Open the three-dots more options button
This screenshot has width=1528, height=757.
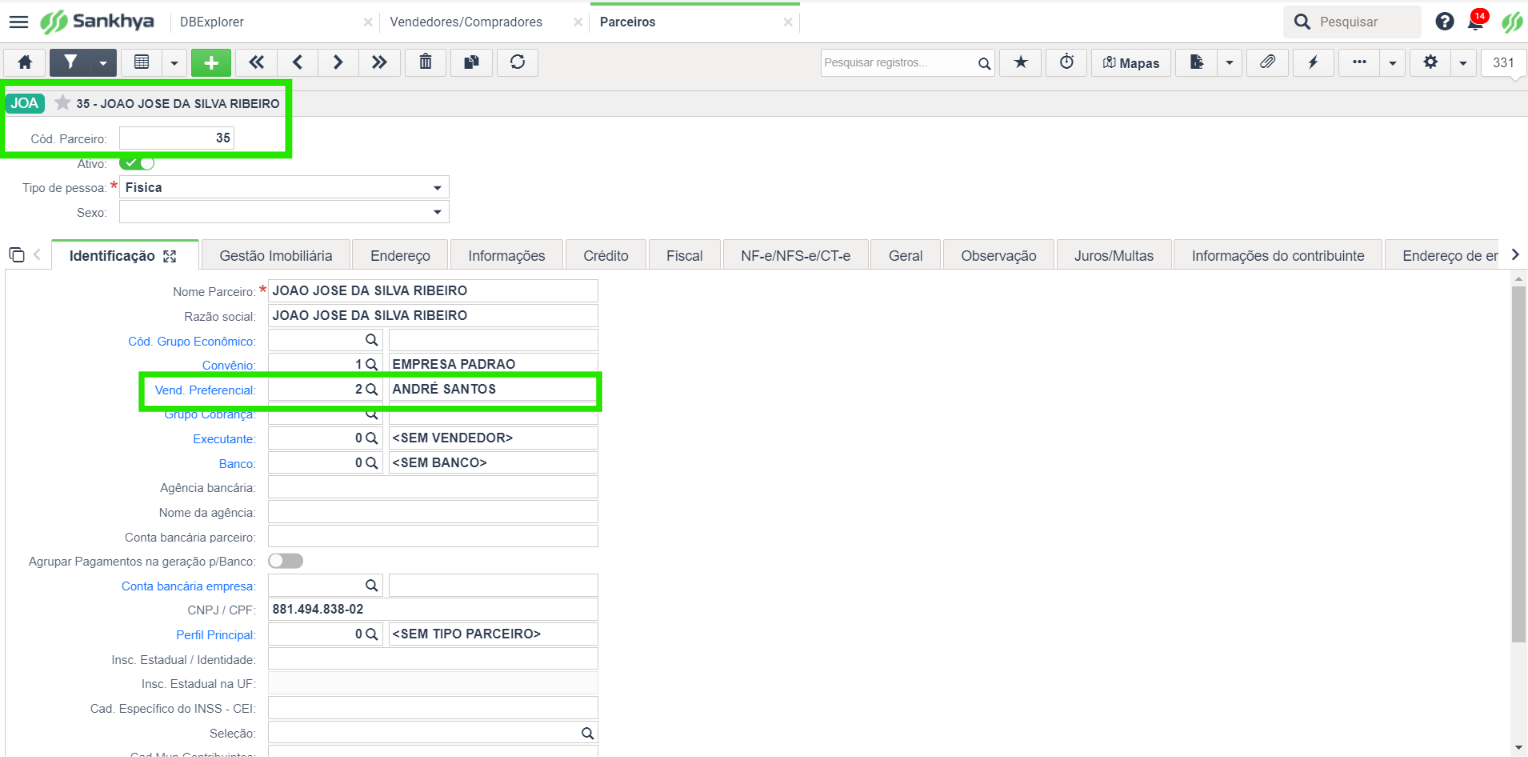(x=1359, y=62)
